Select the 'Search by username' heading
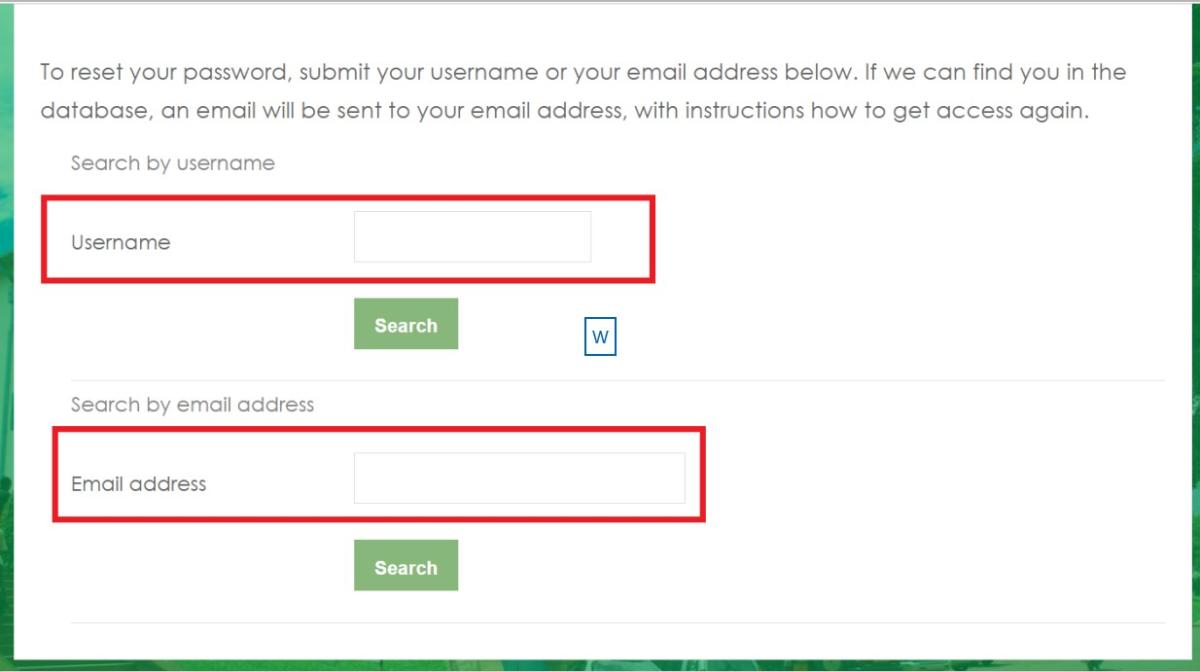The height and width of the screenshot is (672, 1200). [x=172, y=163]
